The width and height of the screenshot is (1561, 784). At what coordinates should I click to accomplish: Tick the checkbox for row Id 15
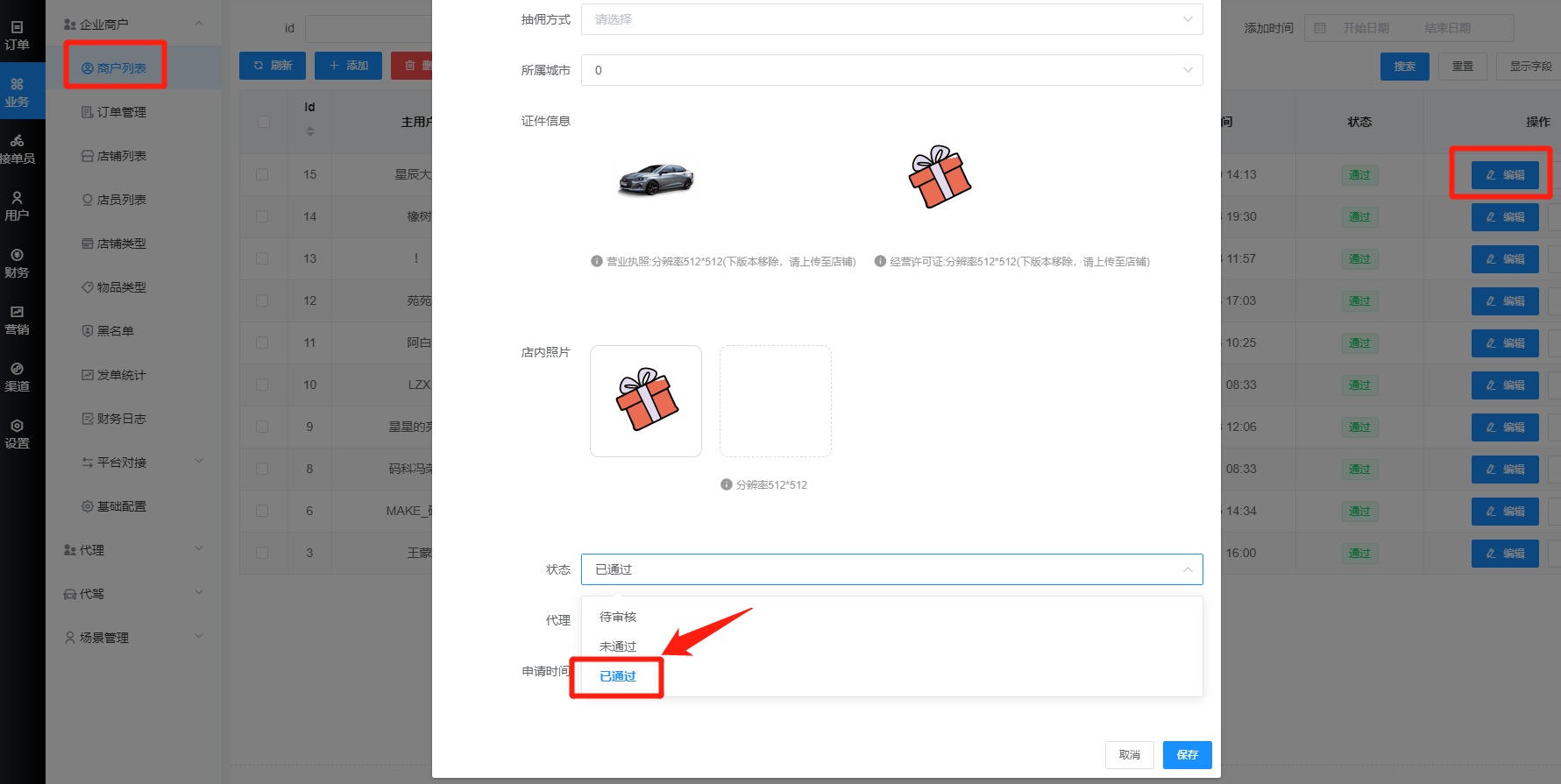click(262, 174)
